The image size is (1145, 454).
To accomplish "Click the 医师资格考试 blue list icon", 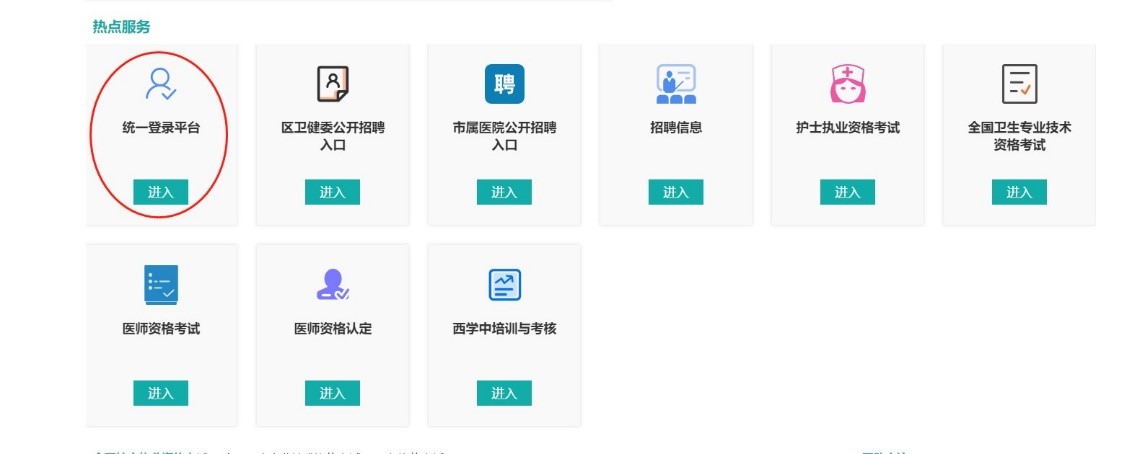I will point(160,285).
